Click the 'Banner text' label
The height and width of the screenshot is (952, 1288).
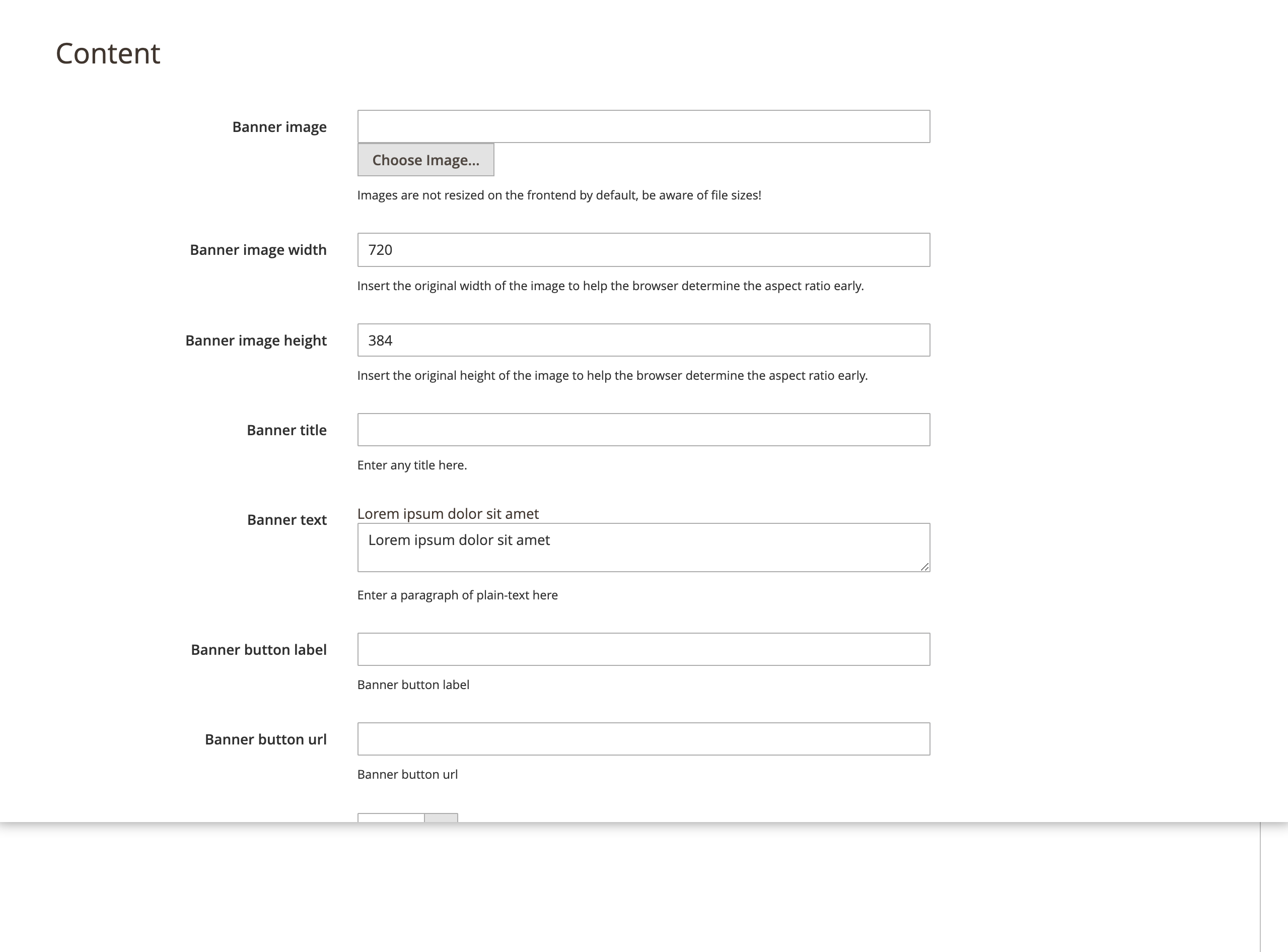[x=287, y=520]
